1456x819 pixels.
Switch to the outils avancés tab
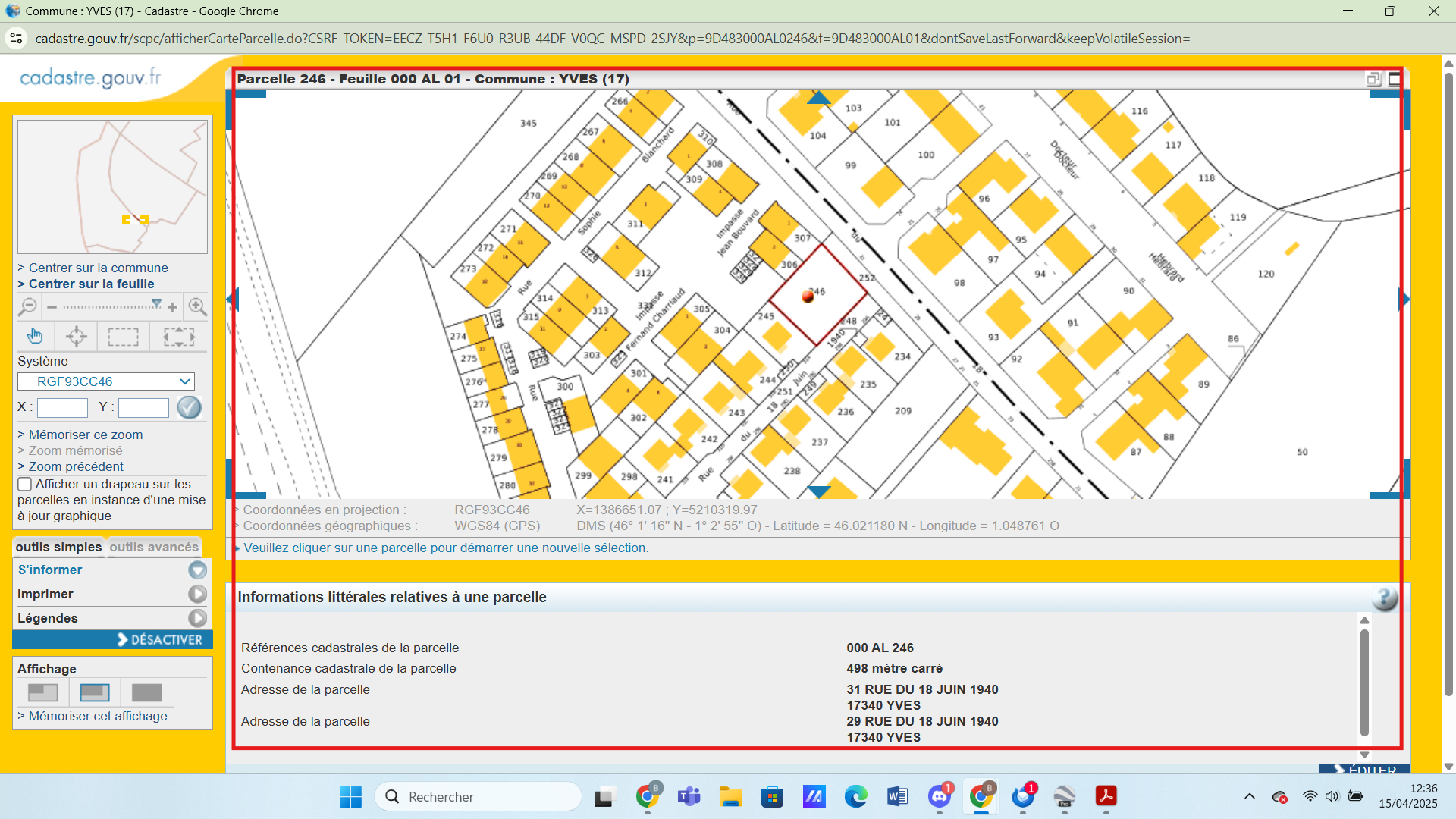(x=154, y=547)
